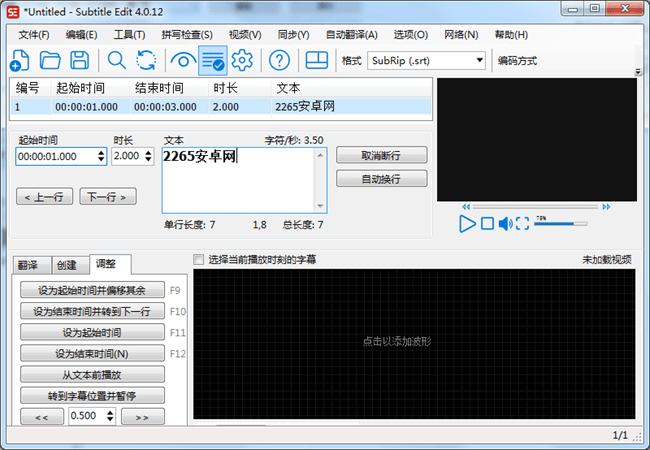Screen dimensions: 650x450
Task: Open the start time spinner control
Action: (x=101, y=156)
